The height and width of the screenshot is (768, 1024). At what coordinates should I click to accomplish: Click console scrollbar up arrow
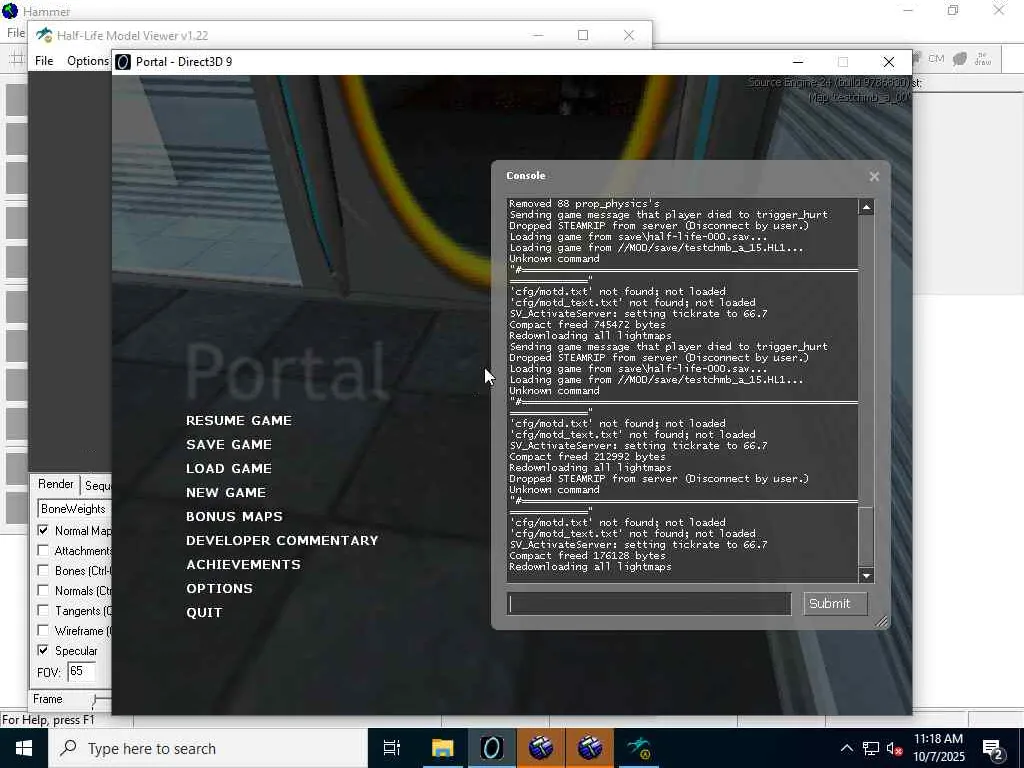click(866, 208)
